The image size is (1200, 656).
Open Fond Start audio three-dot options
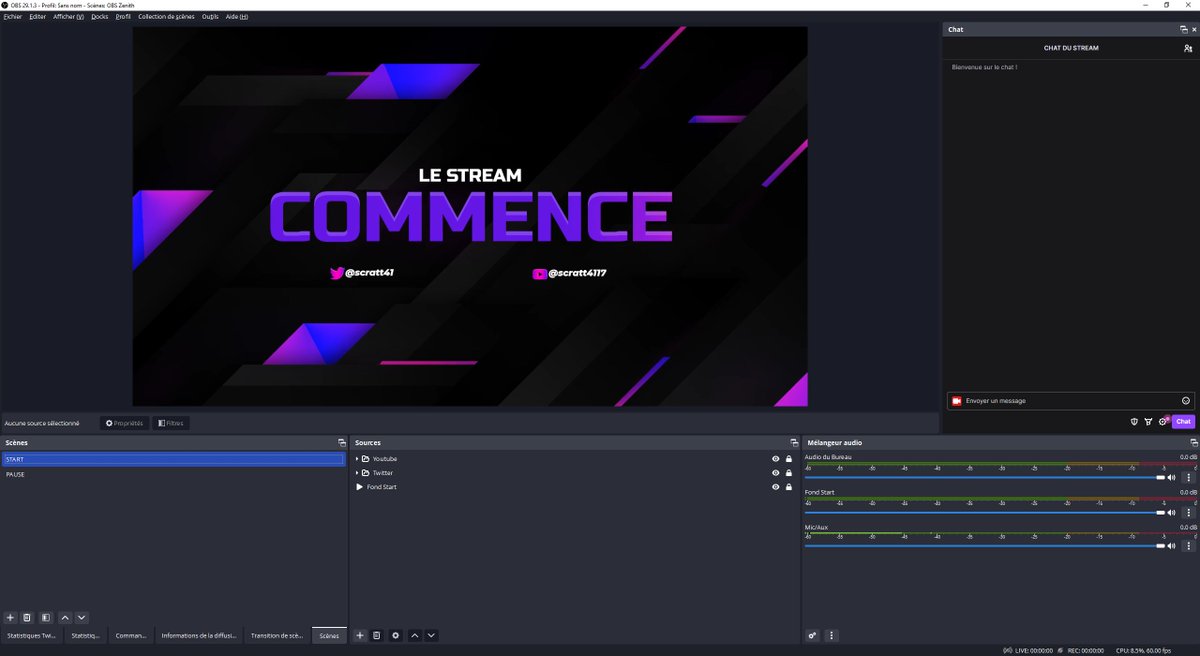click(1188, 512)
